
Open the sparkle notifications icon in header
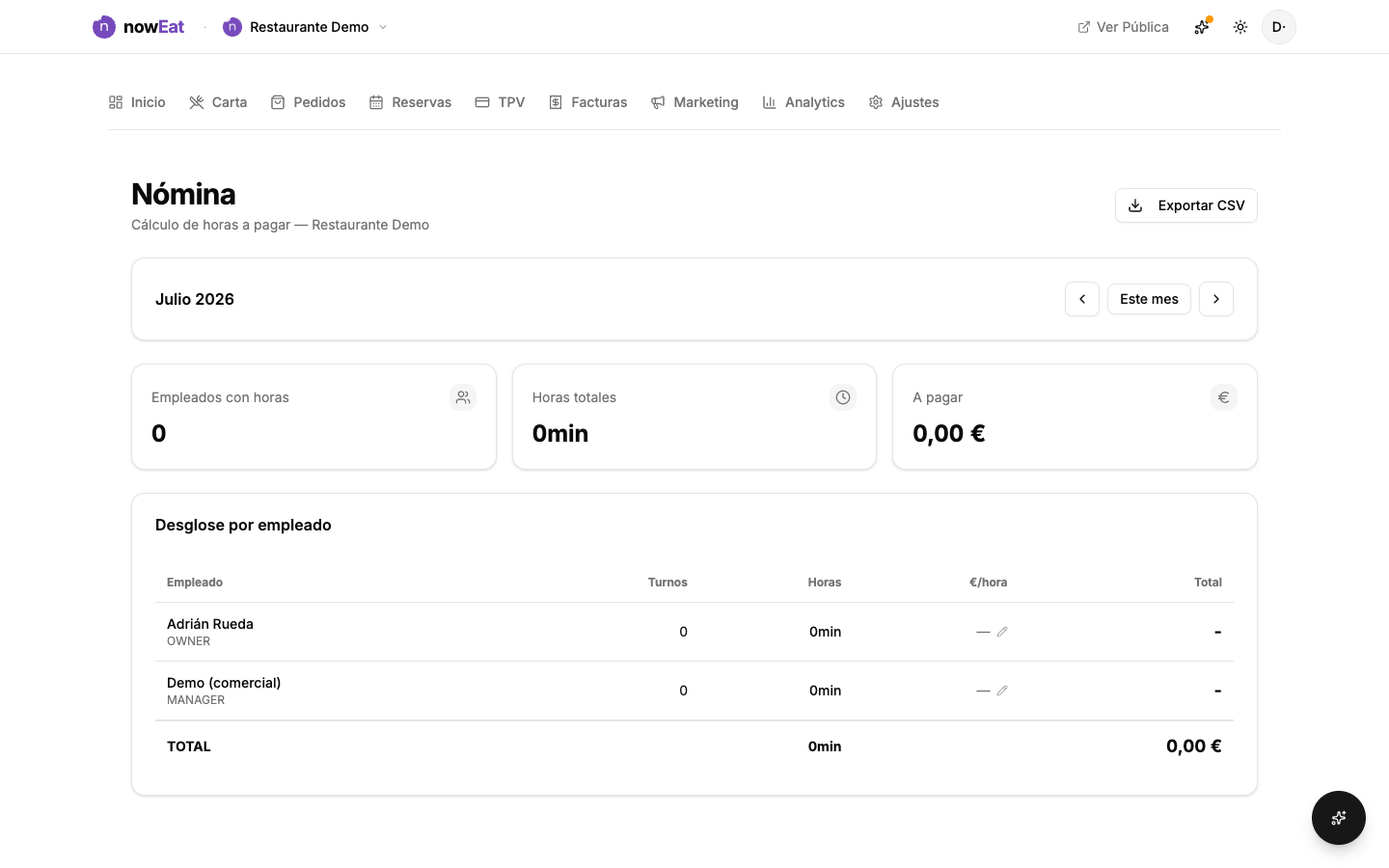click(1202, 27)
